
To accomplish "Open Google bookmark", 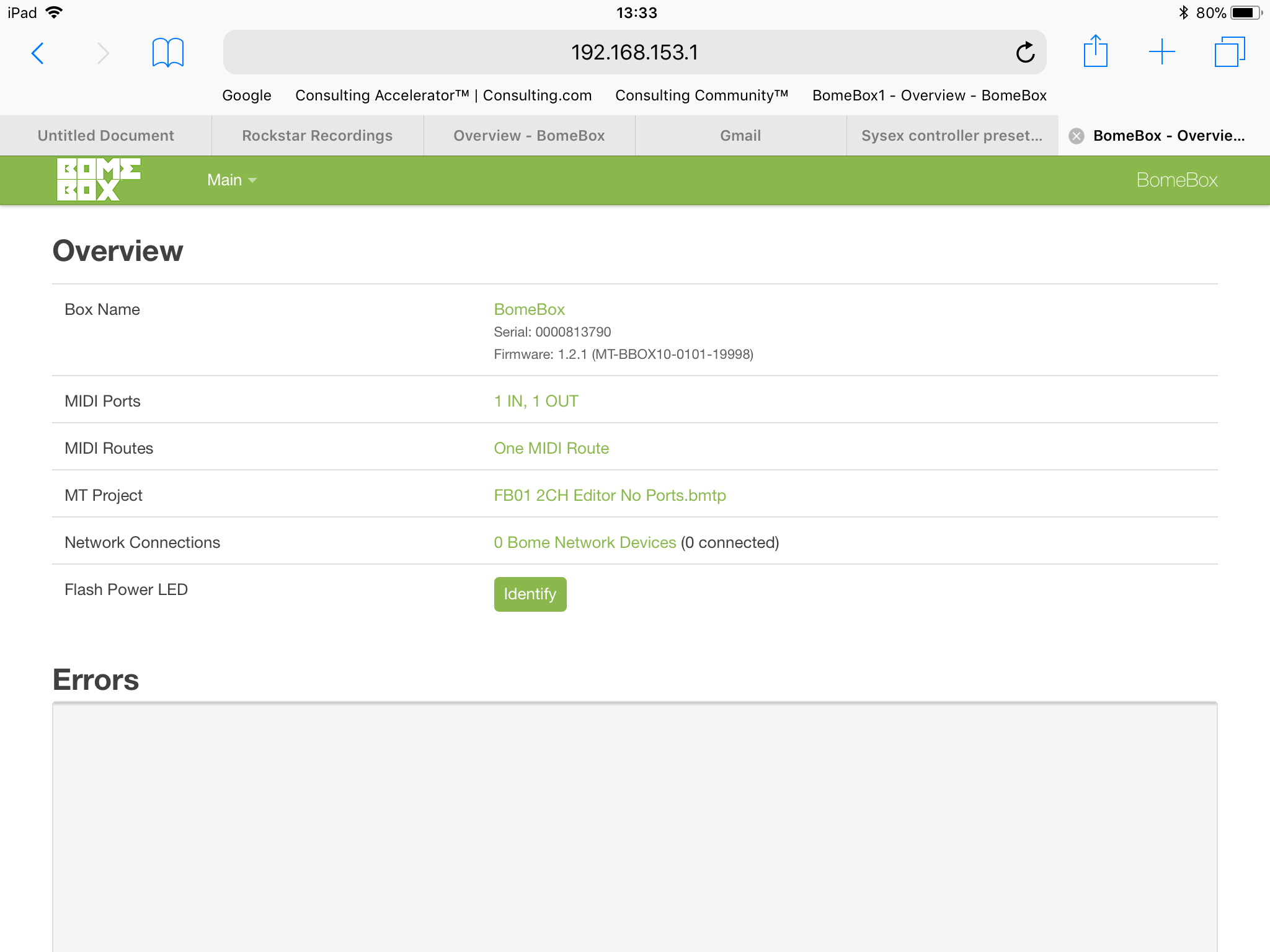I will click(x=247, y=95).
